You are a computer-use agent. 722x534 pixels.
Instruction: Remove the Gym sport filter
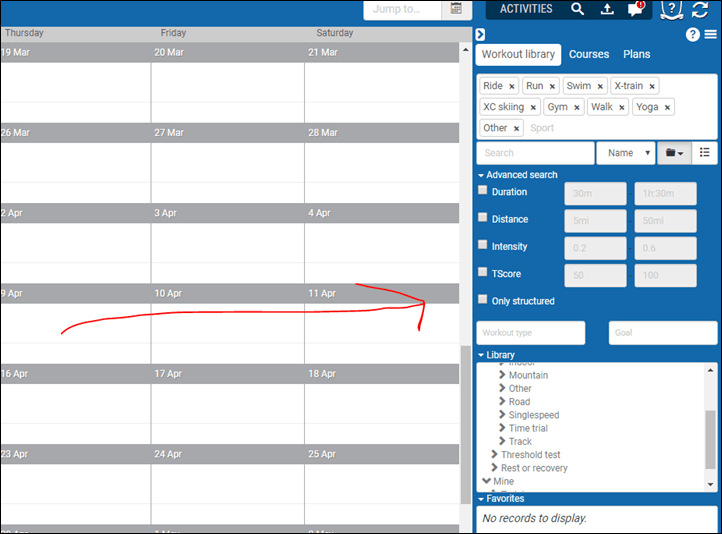coord(576,108)
